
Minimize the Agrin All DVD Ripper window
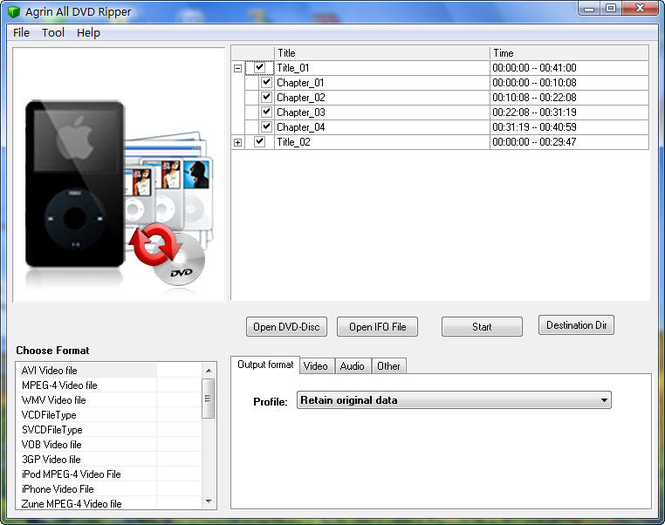coord(589,8)
